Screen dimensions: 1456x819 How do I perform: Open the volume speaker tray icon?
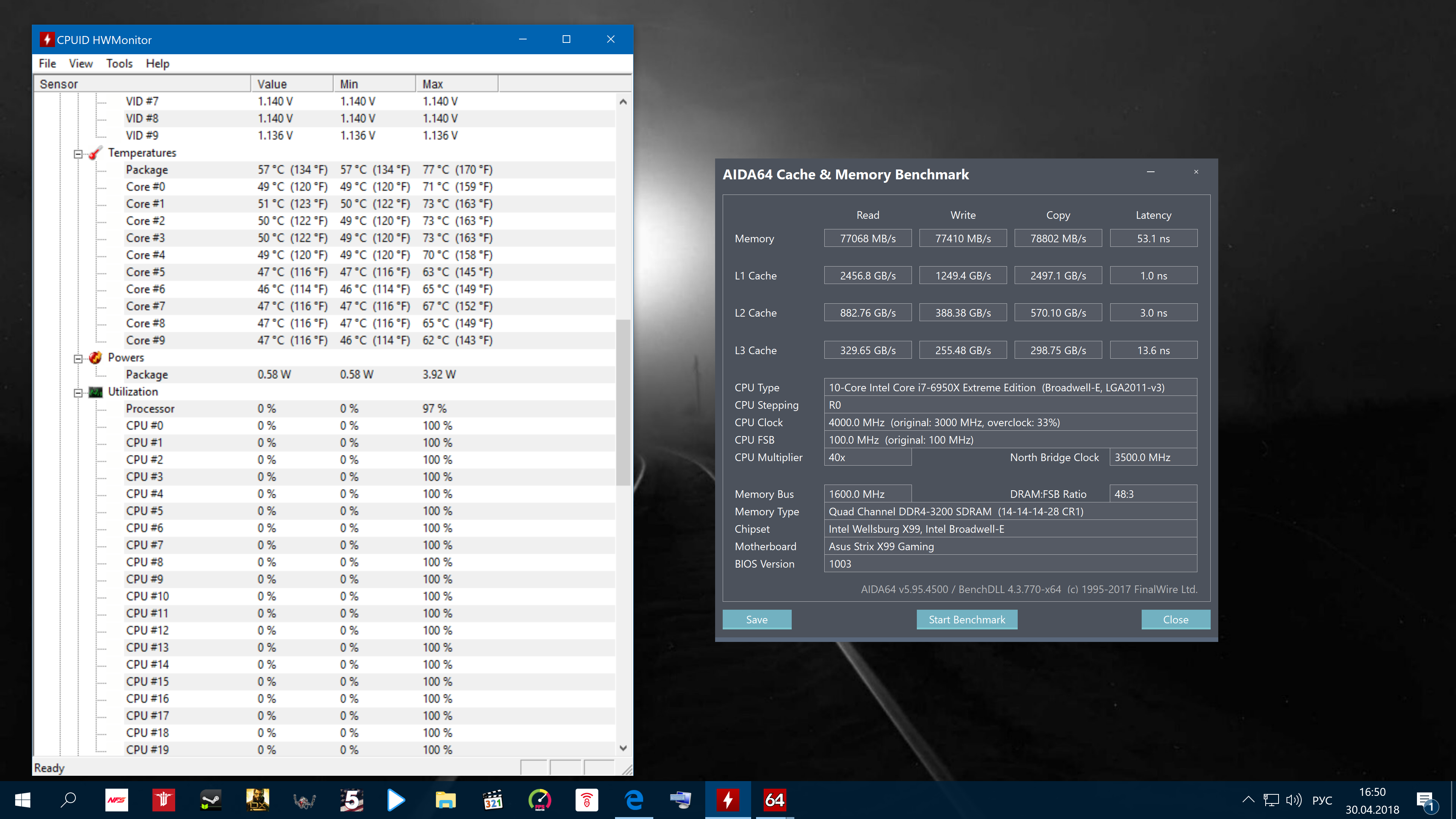1293,800
